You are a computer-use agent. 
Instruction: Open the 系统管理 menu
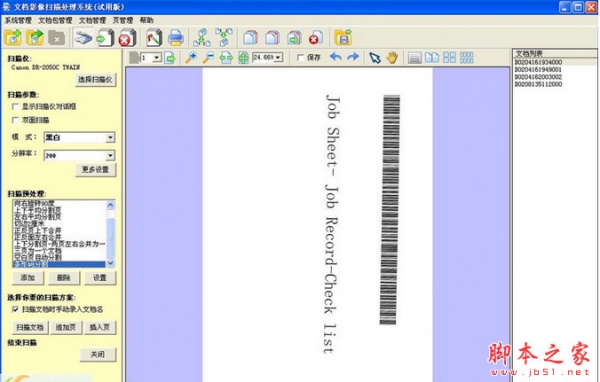[x=18, y=20]
